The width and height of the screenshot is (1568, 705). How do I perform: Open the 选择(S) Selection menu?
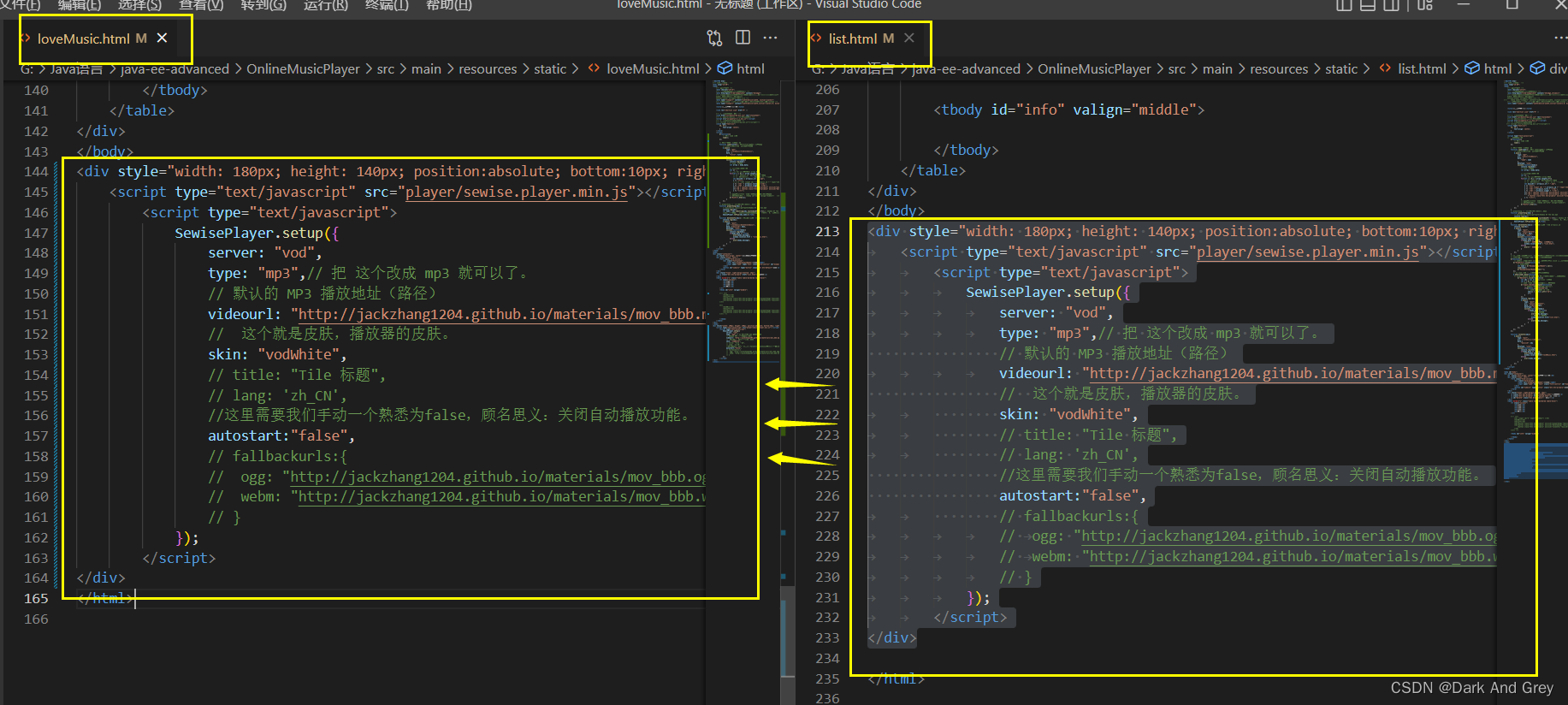139,5
